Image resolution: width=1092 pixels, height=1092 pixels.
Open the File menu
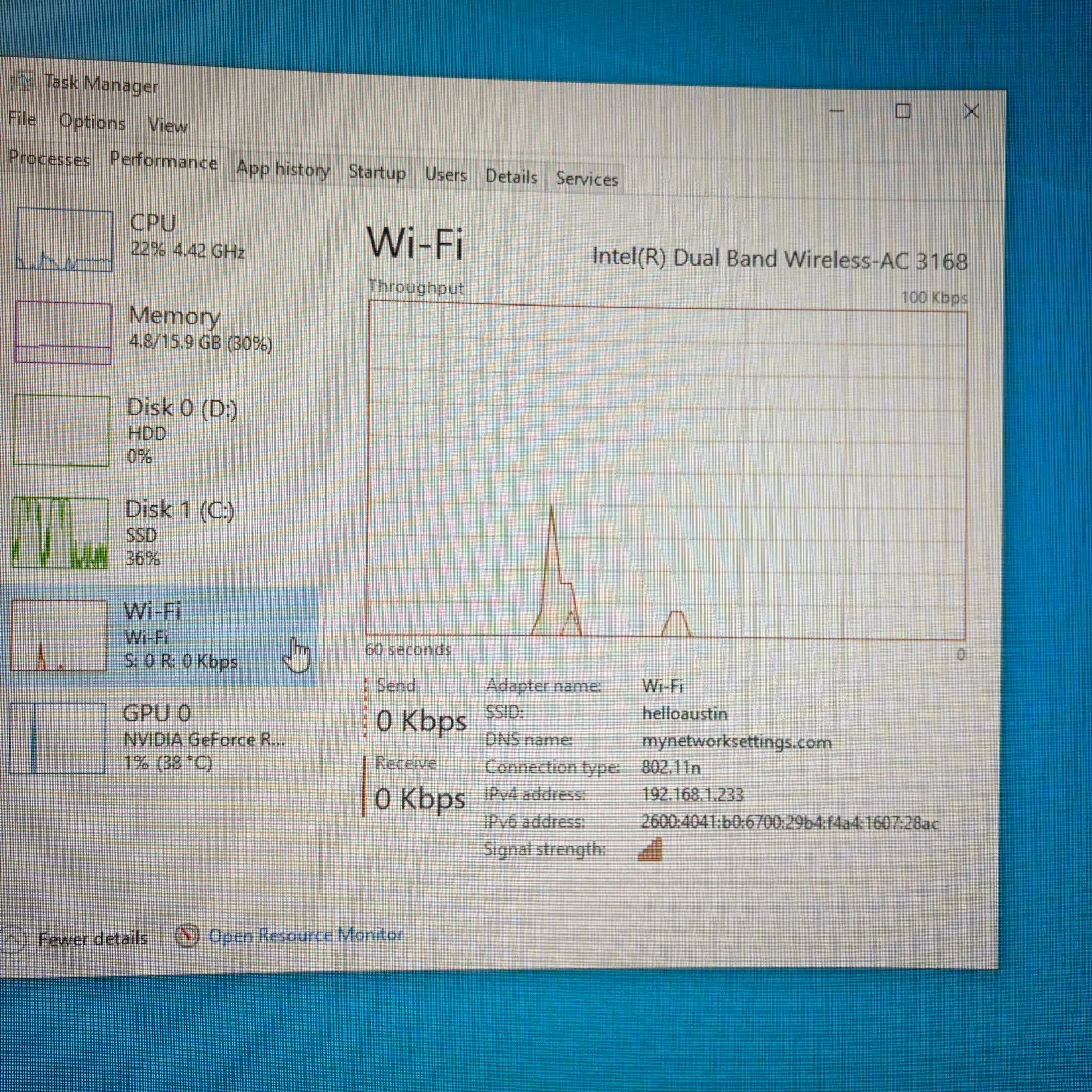tap(22, 119)
